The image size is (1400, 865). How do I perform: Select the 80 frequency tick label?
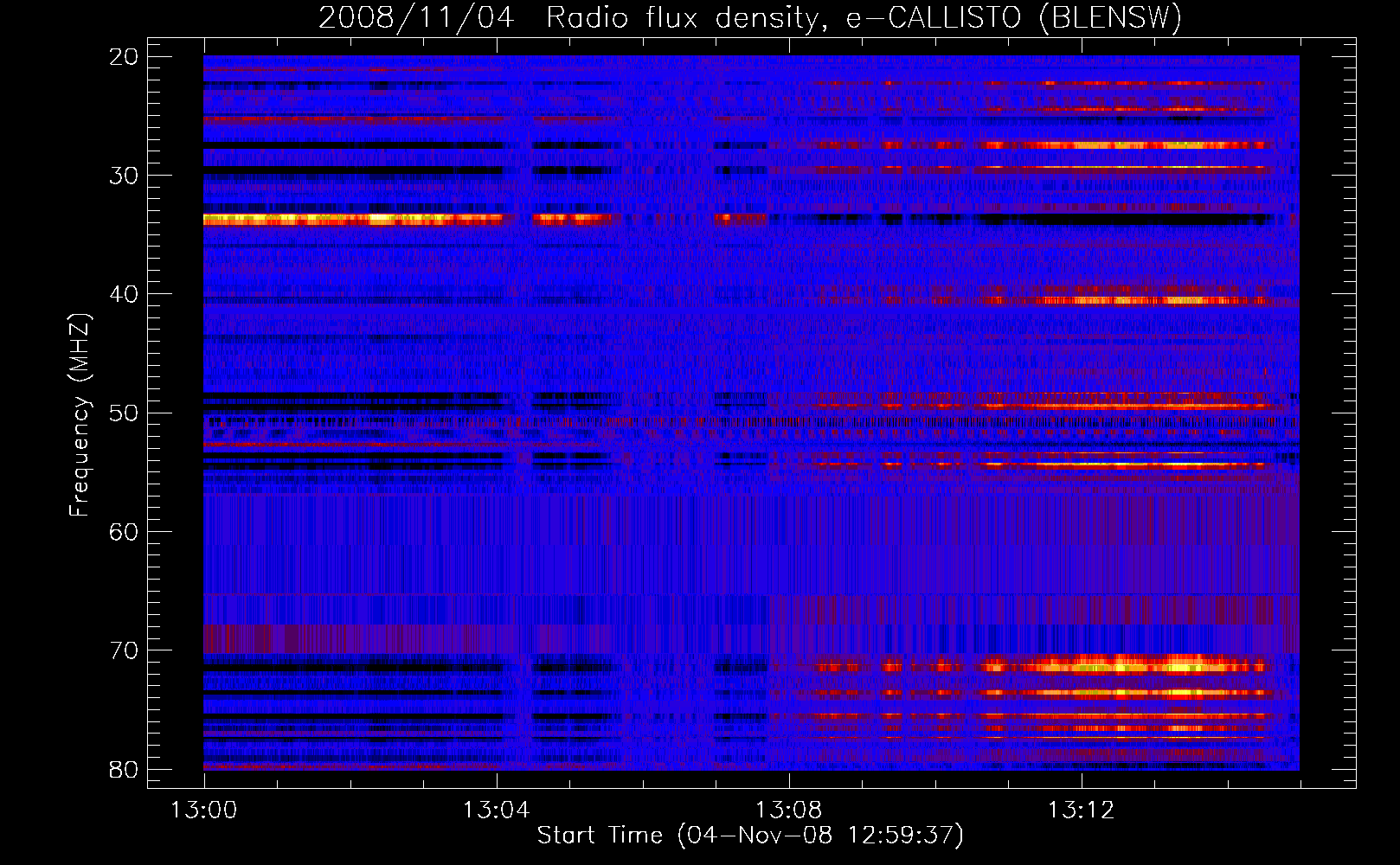coord(125,769)
